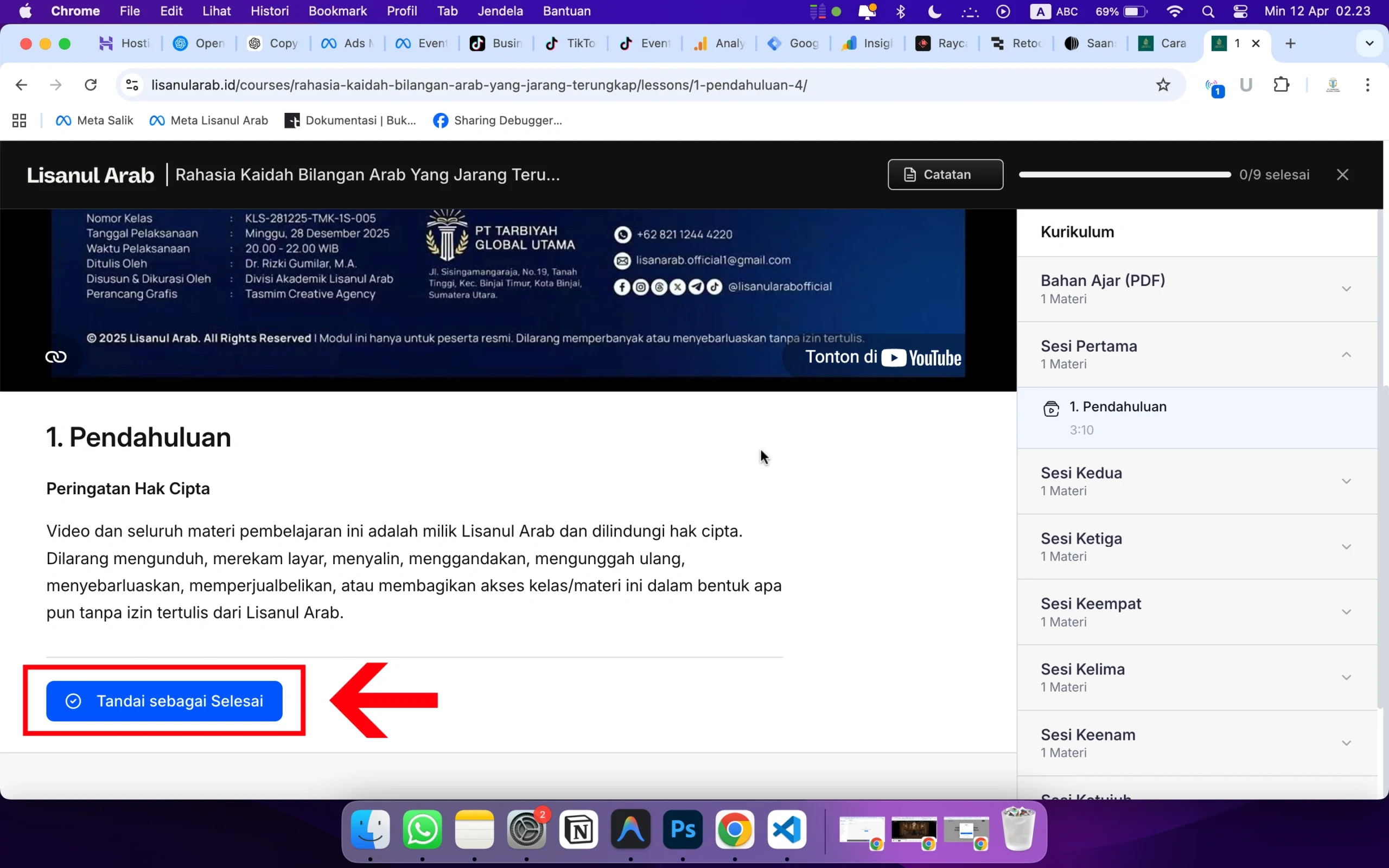This screenshot has width=1389, height=868.
Task: Expand the Sesi Ketiga section
Action: [1346, 546]
